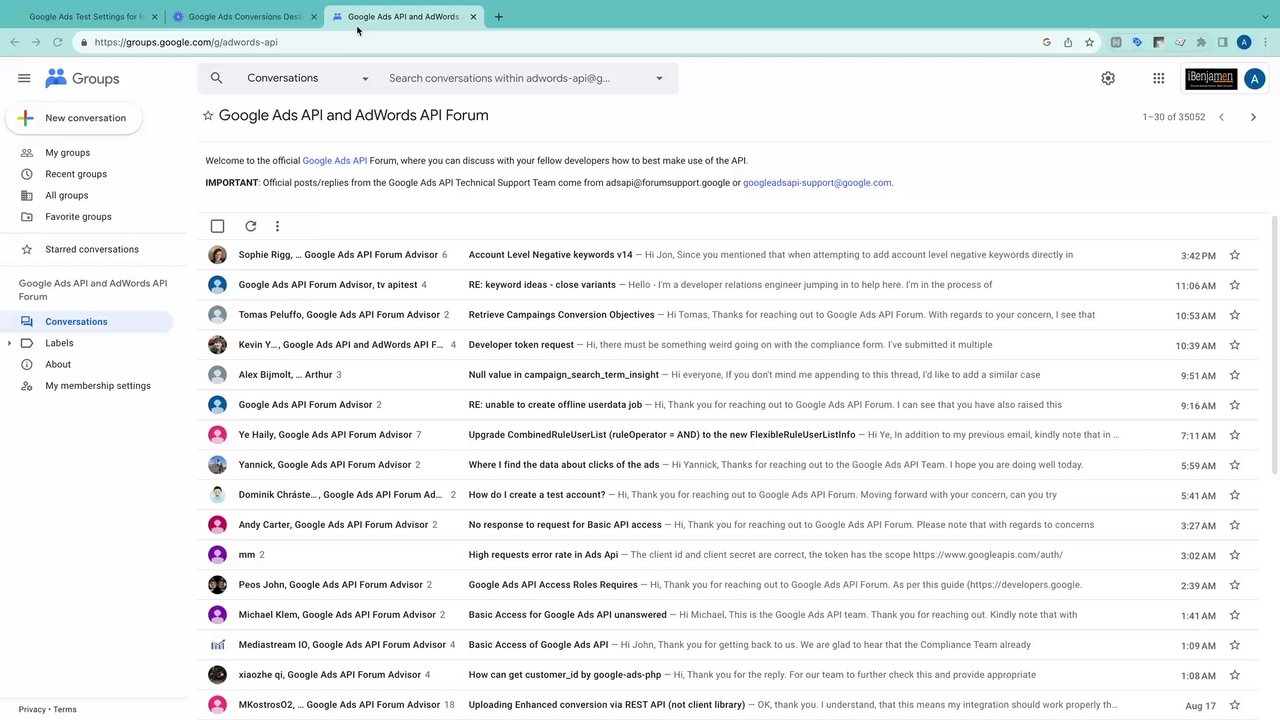The width and height of the screenshot is (1280, 720).
Task: Star the How do I create a test account conversation
Action: [1235, 495]
